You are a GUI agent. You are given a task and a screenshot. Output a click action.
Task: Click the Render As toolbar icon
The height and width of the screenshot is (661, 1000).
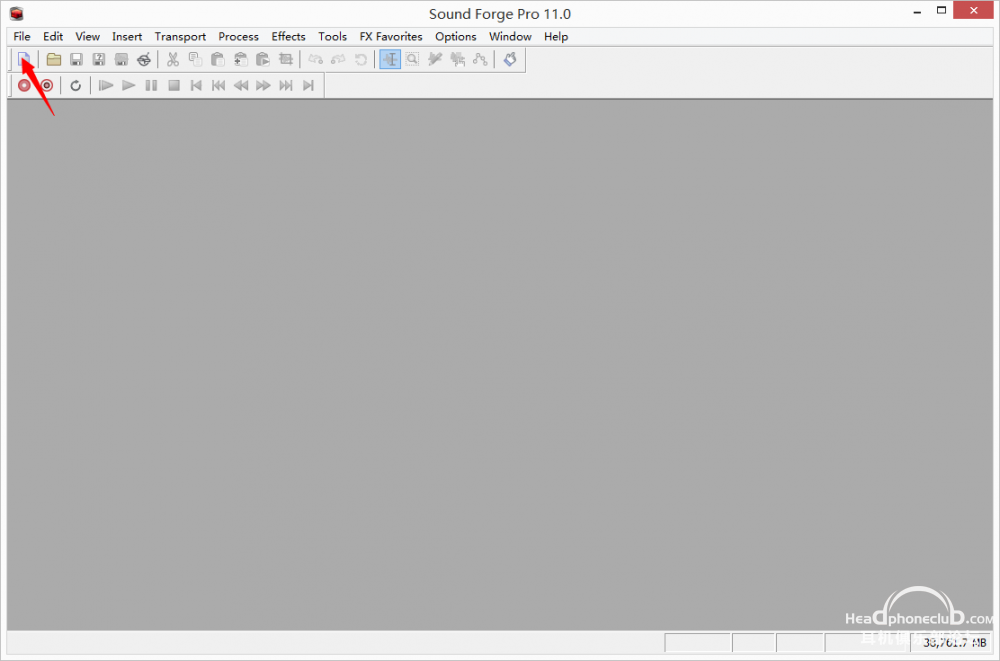coord(121,59)
